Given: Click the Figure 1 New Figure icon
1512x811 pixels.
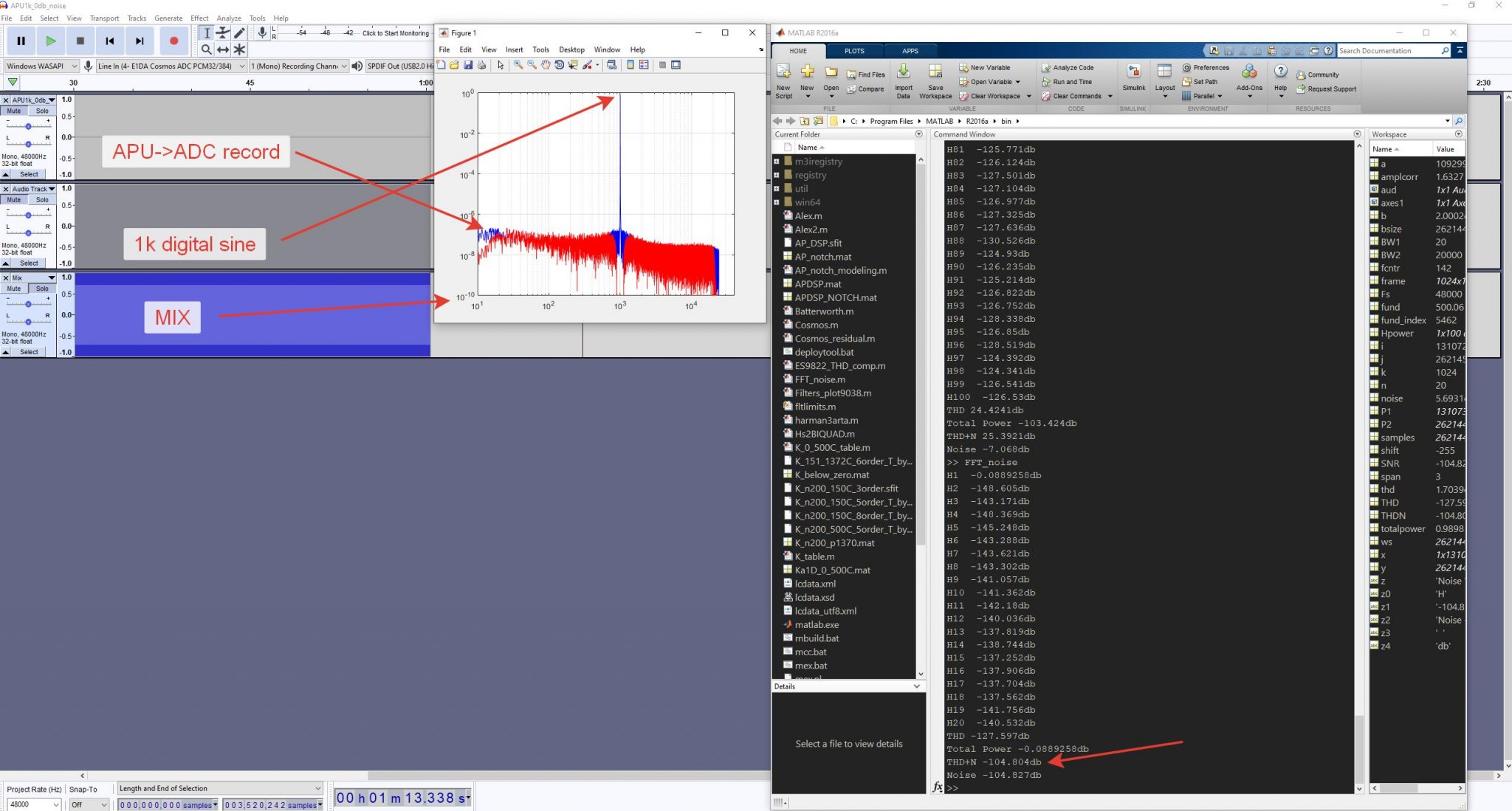Looking at the screenshot, I should (441, 65).
